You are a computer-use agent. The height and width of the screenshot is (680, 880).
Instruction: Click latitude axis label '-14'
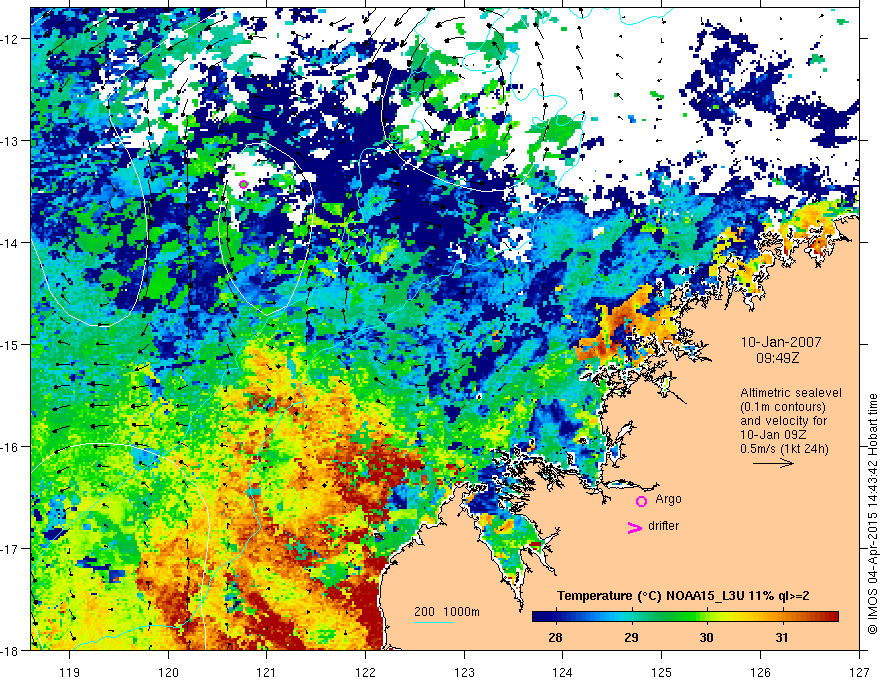[x=11, y=242]
